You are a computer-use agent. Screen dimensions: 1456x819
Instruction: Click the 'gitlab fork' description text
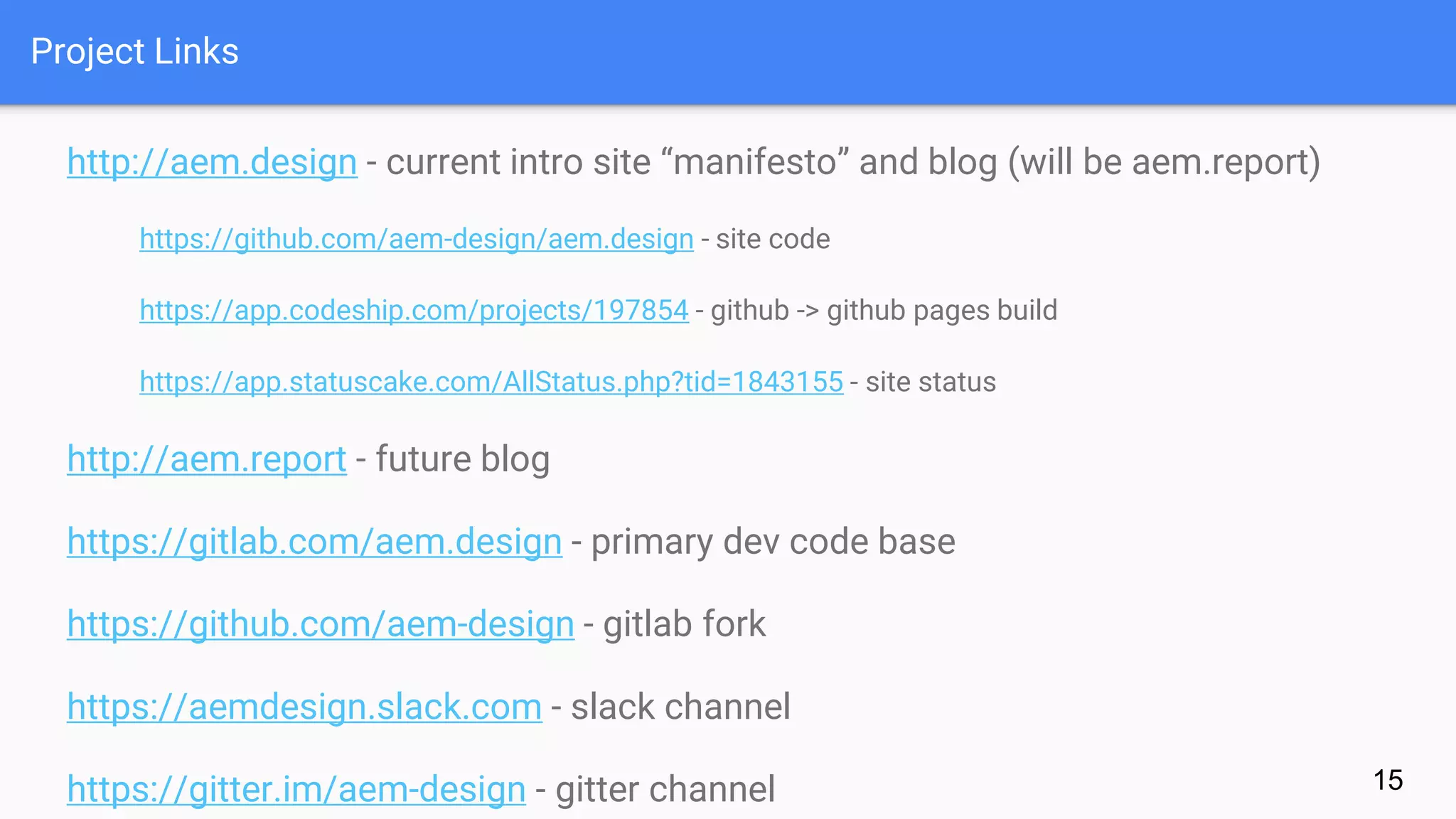click(x=685, y=624)
